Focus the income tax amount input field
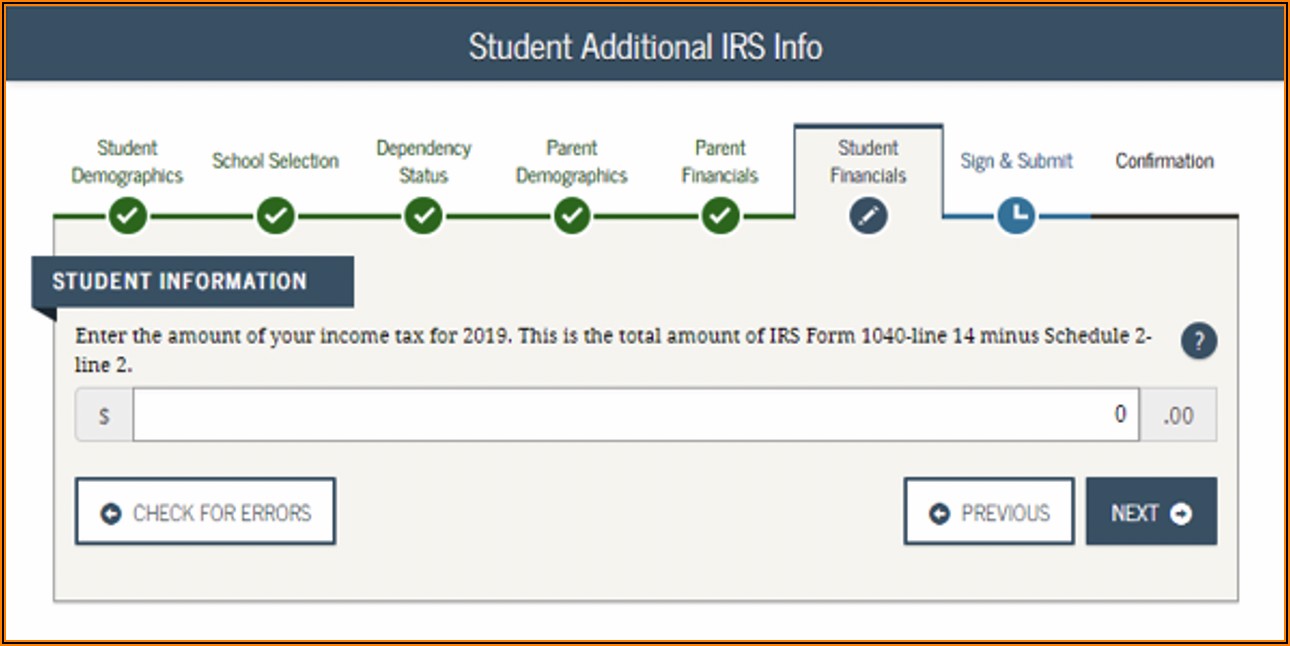This screenshot has width=1290, height=646. click(x=635, y=415)
